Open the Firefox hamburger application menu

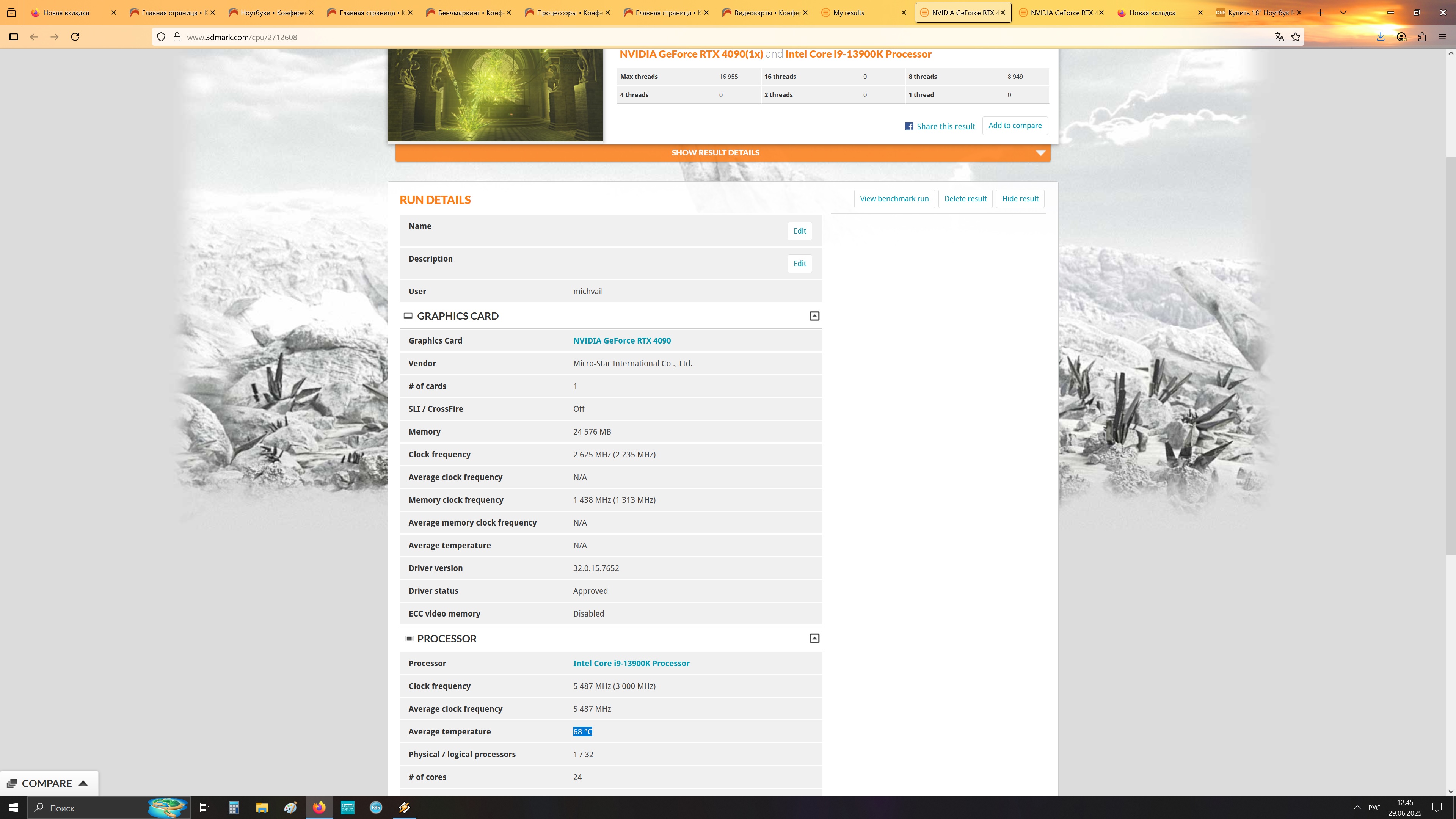tap(1442, 37)
